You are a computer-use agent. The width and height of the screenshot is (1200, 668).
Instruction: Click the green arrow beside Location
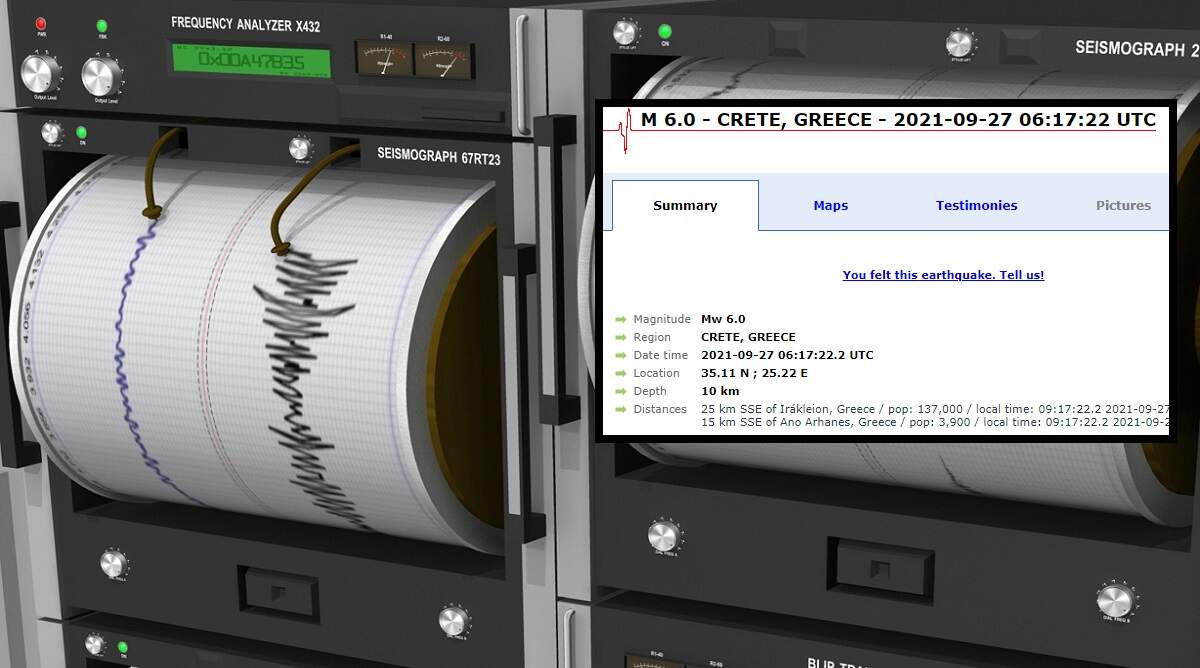tap(620, 374)
